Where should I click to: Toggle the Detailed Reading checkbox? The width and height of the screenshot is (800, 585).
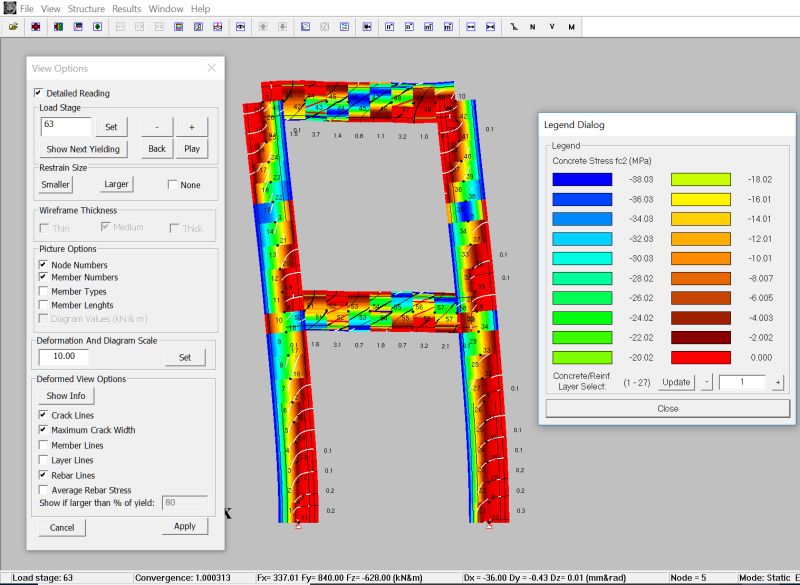pyautogui.click(x=38, y=92)
